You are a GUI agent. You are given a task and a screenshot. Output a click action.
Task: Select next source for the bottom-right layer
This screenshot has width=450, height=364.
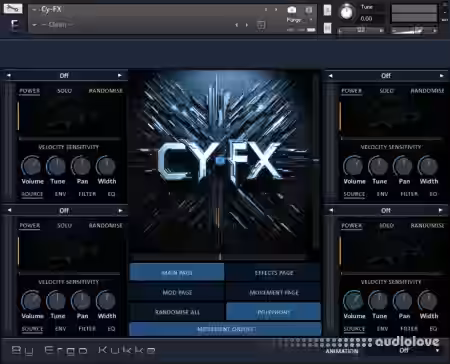[441, 210]
